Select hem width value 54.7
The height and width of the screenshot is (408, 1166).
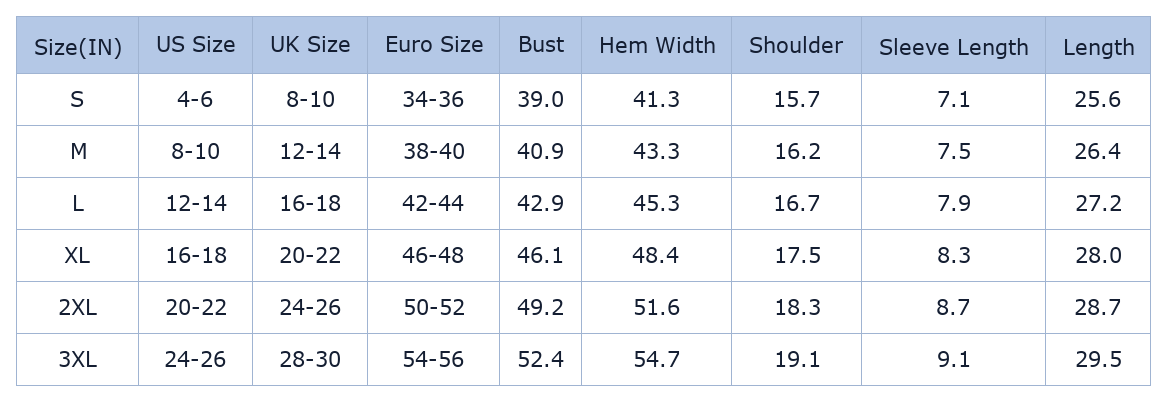click(x=656, y=360)
